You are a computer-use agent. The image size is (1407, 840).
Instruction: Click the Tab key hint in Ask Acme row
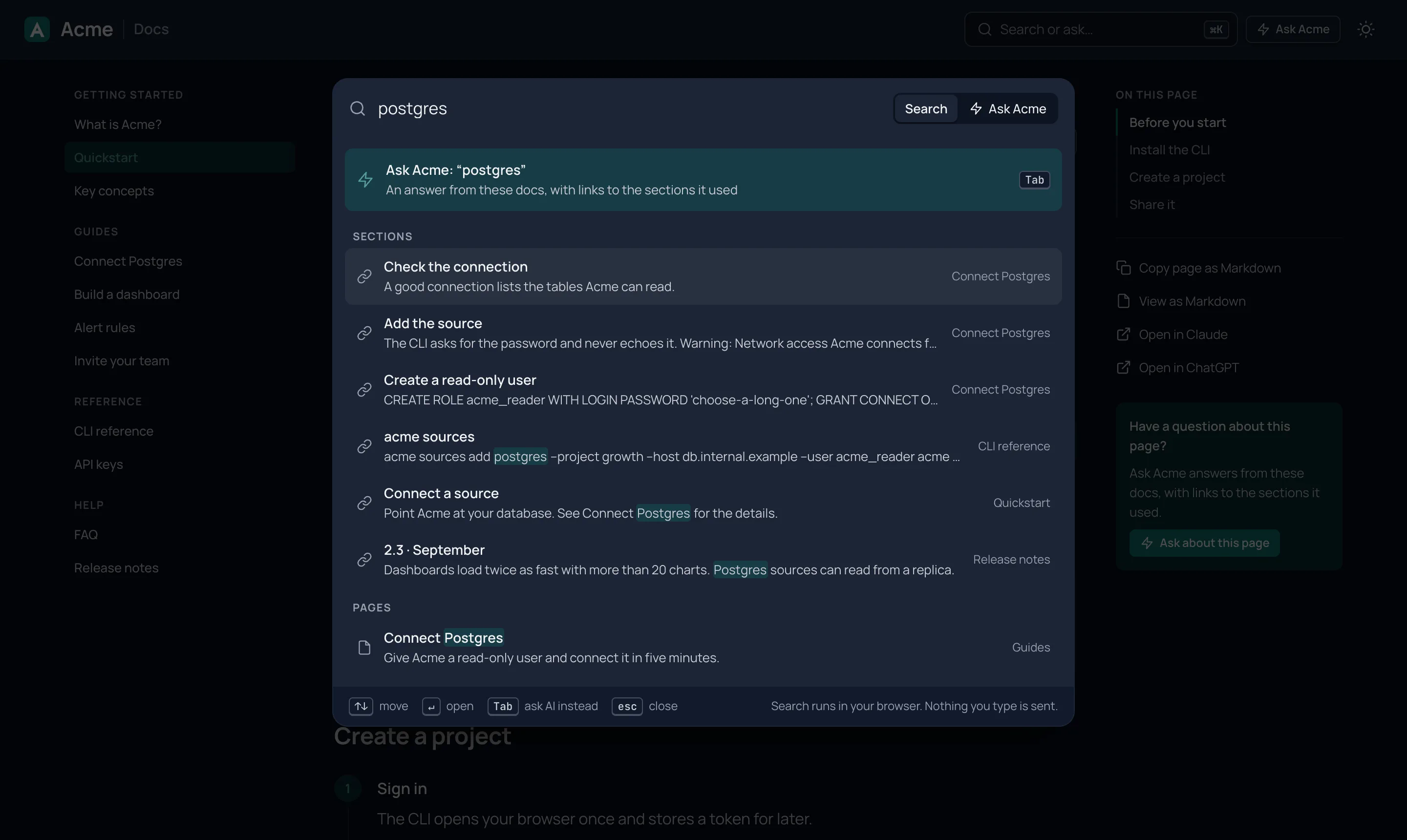click(x=1034, y=180)
